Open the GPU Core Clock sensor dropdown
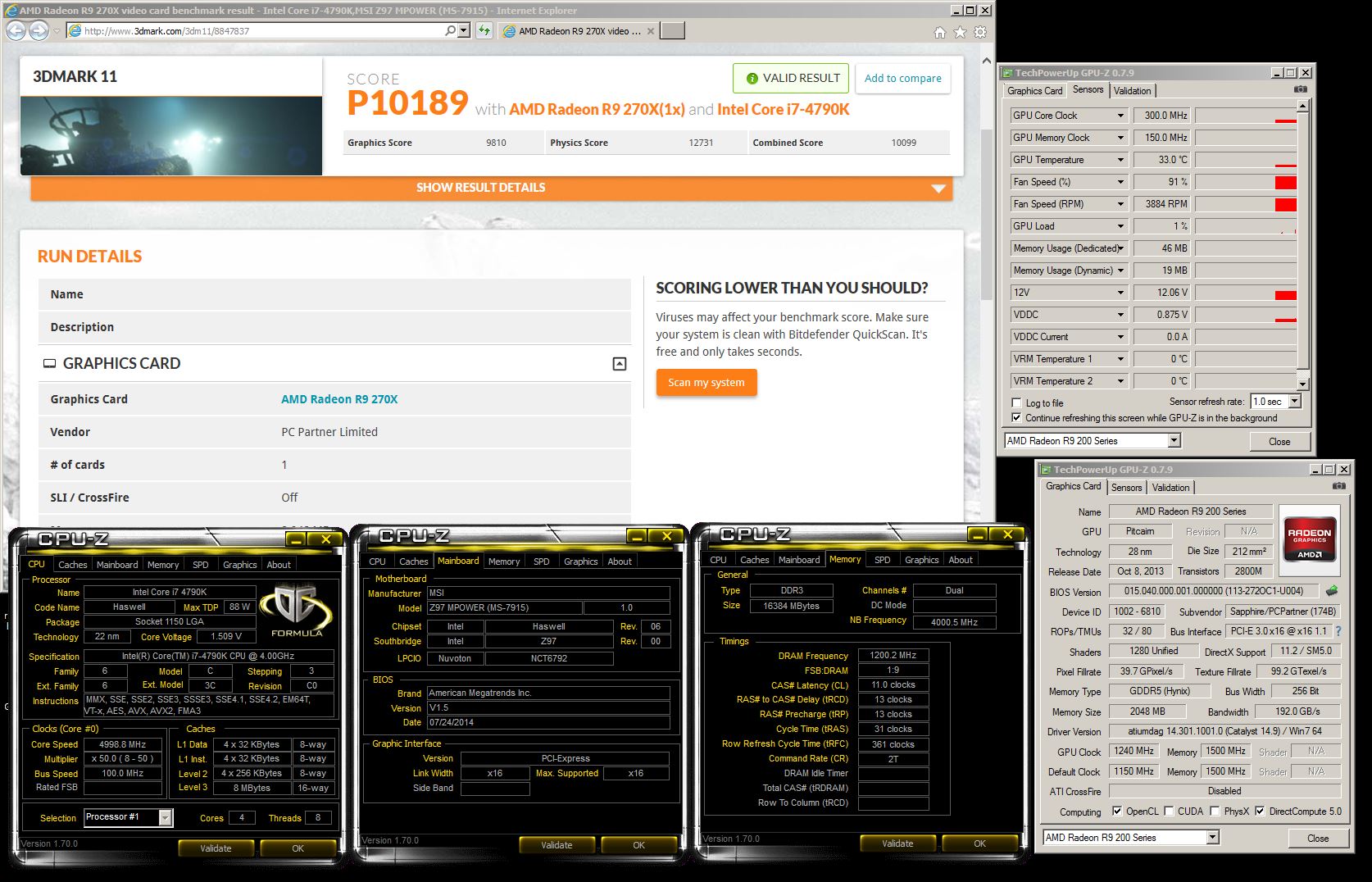Screen dimensions: 1372x882 coord(1120,116)
